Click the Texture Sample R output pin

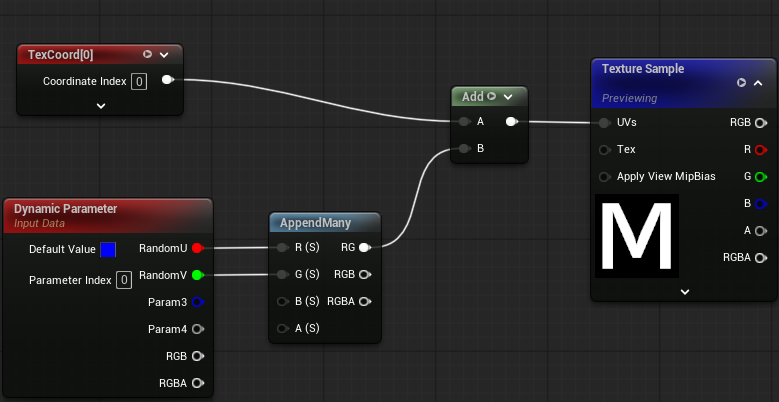click(x=760, y=150)
